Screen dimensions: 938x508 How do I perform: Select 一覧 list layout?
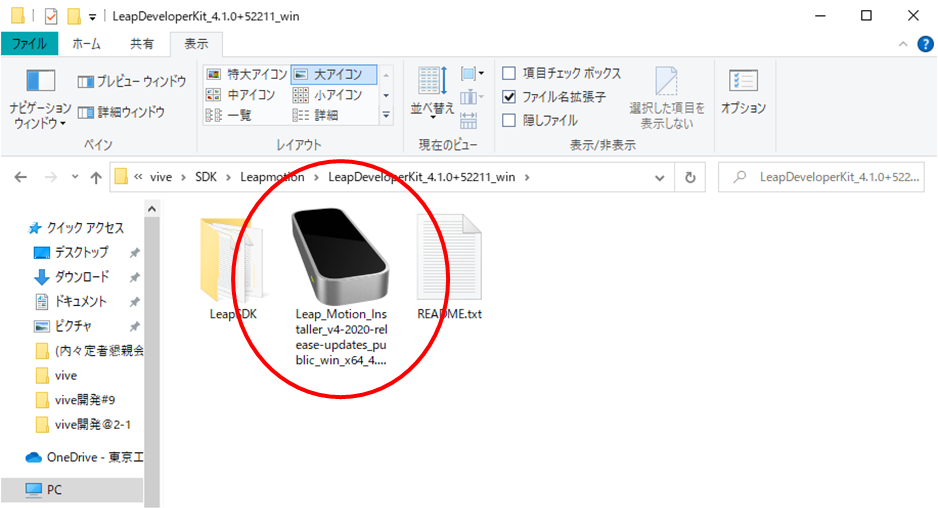229,115
